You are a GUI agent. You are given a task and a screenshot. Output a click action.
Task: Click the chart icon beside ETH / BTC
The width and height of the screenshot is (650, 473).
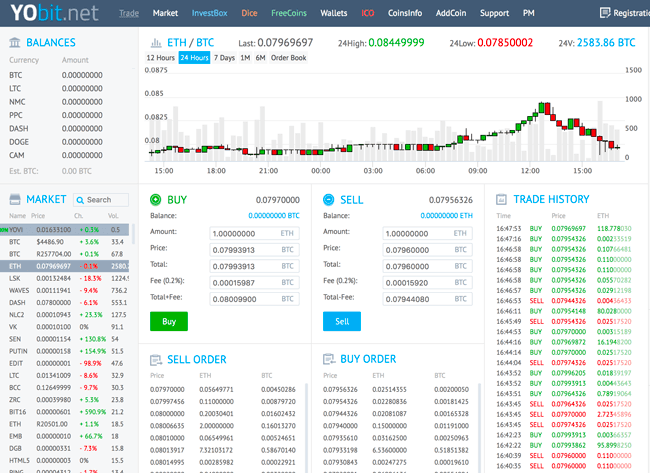click(x=155, y=42)
